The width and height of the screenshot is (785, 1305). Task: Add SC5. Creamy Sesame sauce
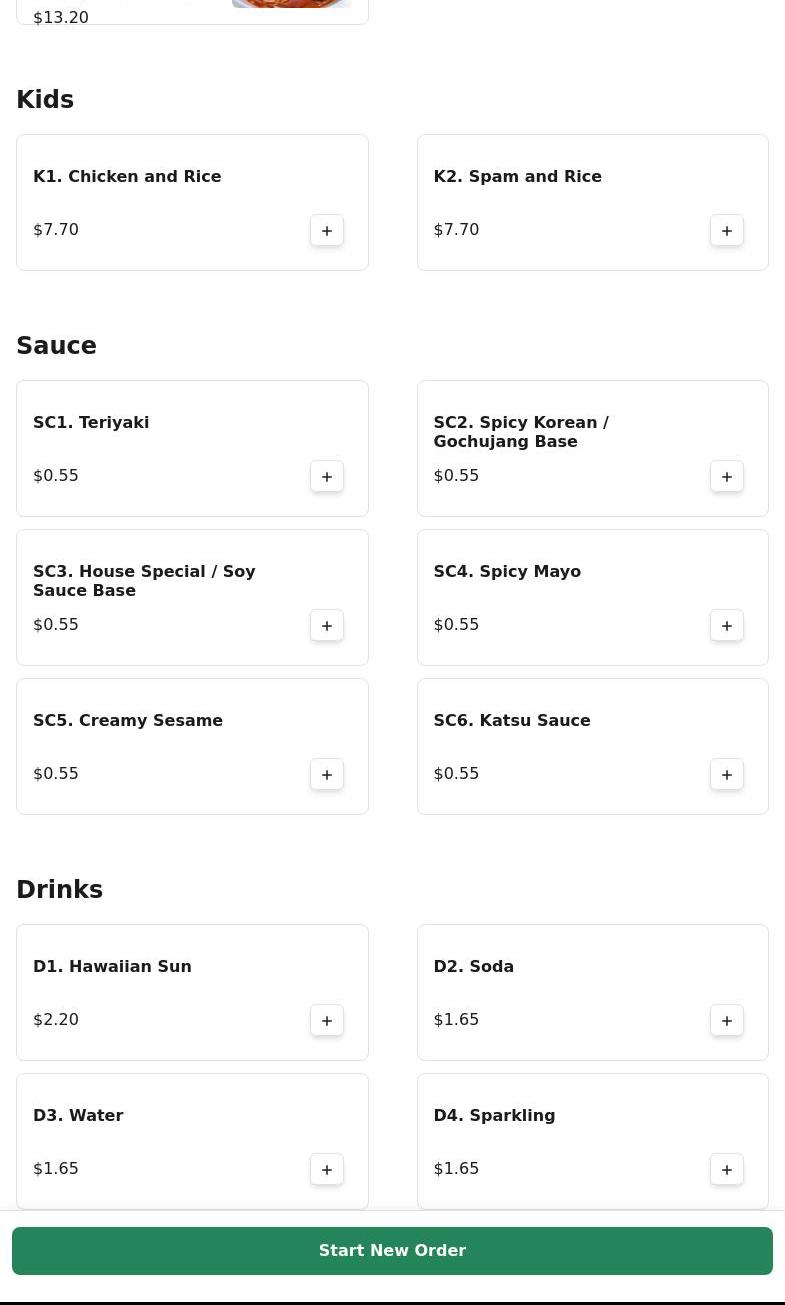coord(327,775)
